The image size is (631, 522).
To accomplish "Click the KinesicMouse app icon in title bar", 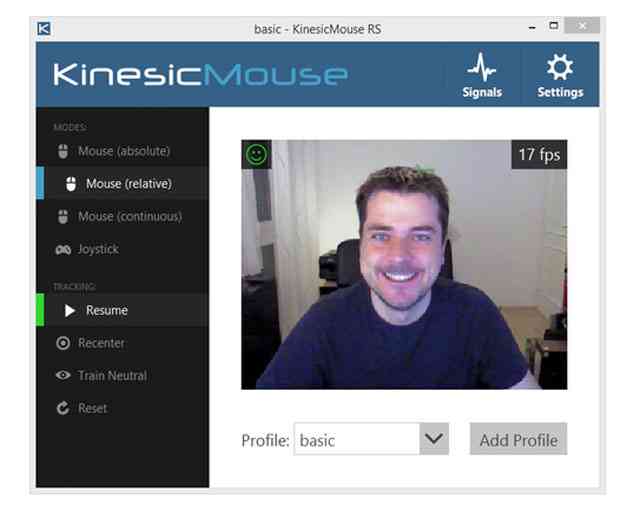I will tap(44, 28).
